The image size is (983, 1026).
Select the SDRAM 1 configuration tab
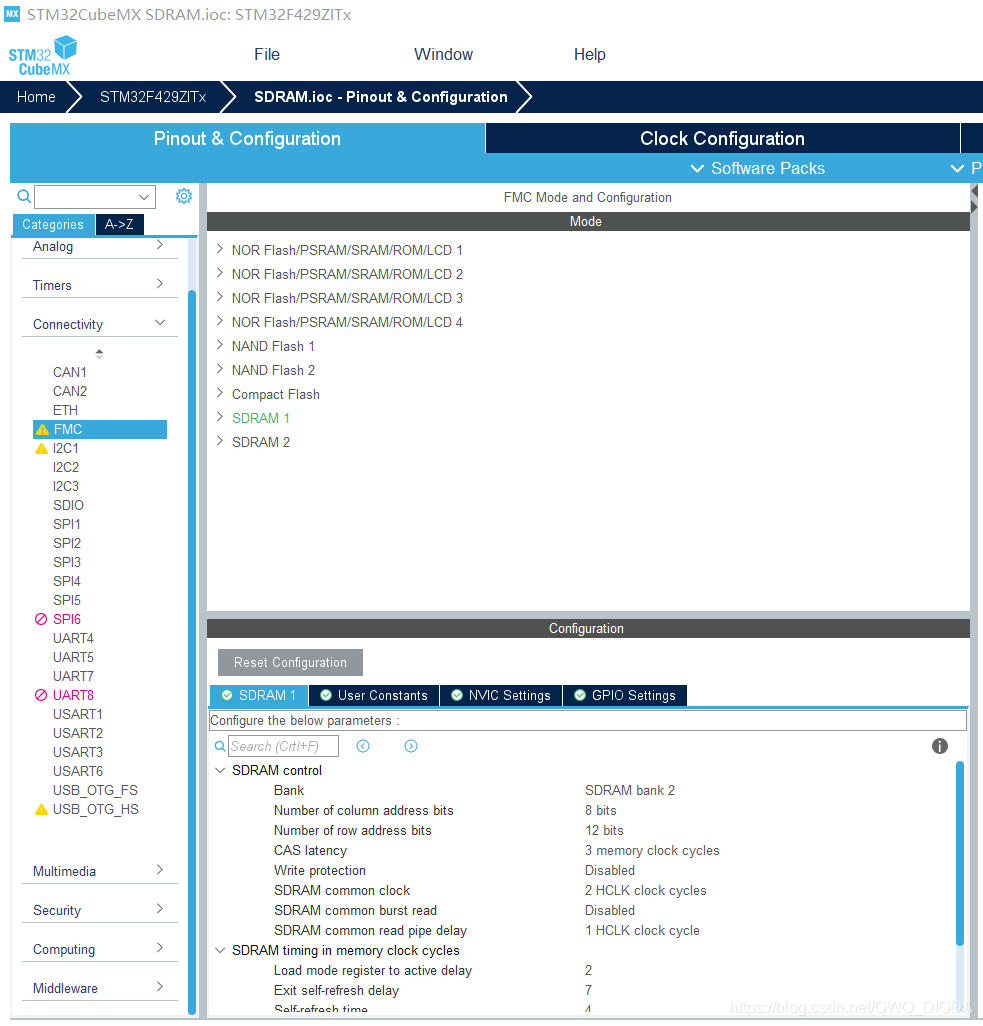coord(259,695)
